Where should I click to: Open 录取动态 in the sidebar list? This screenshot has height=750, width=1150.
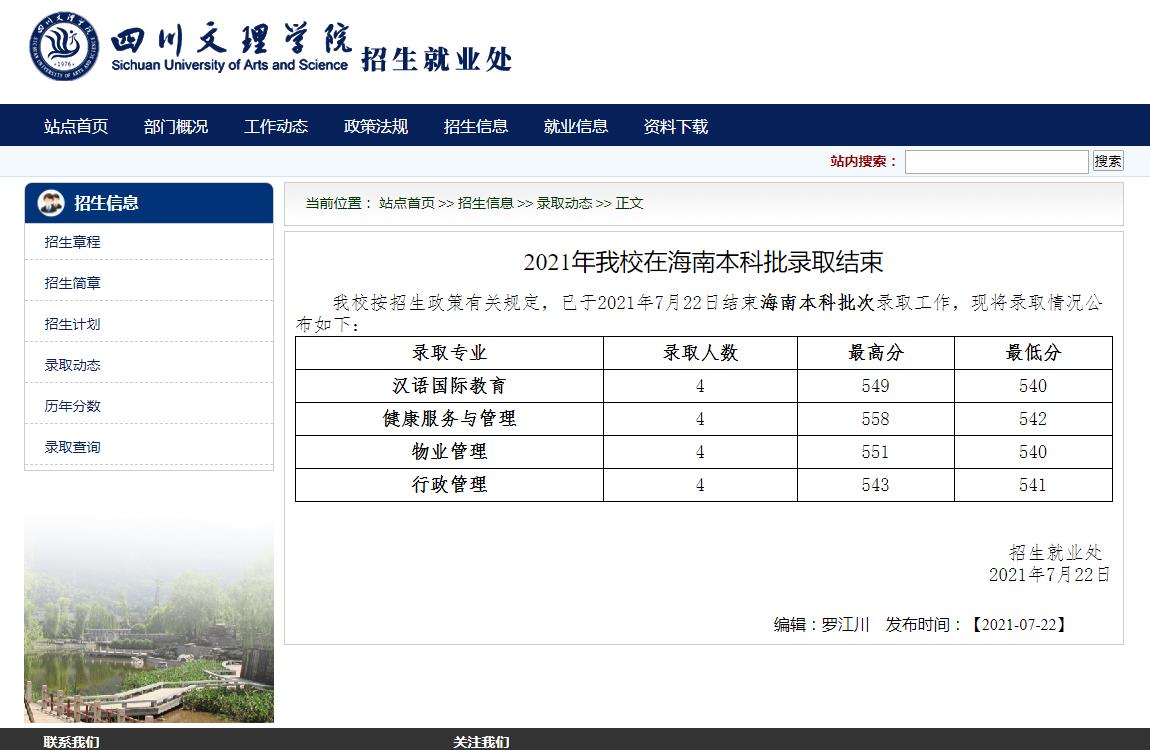73,365
